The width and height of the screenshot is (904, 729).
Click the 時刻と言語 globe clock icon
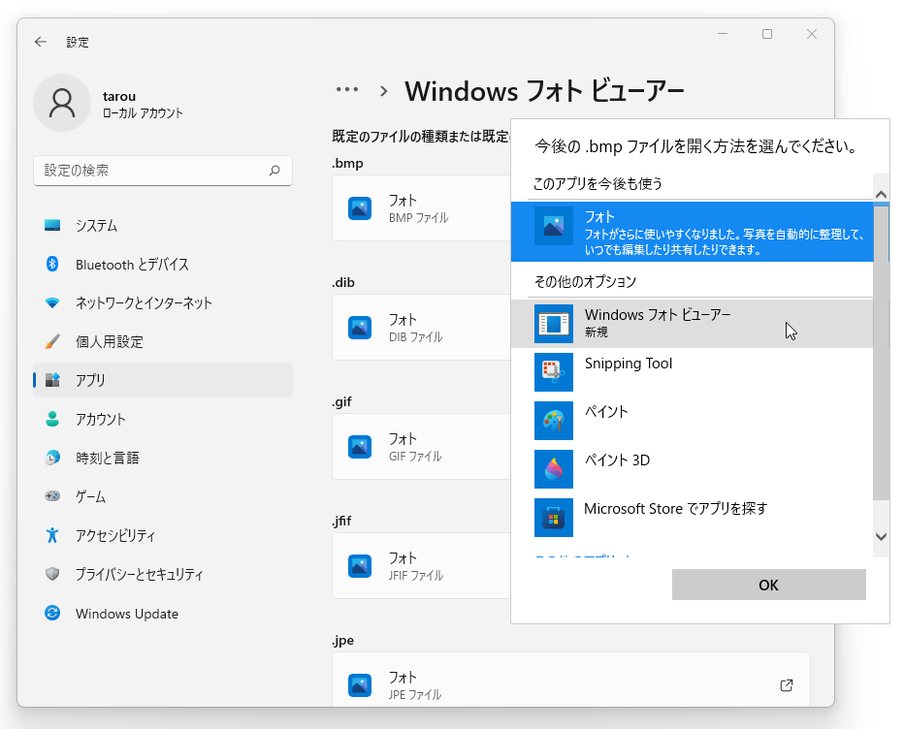52,457
